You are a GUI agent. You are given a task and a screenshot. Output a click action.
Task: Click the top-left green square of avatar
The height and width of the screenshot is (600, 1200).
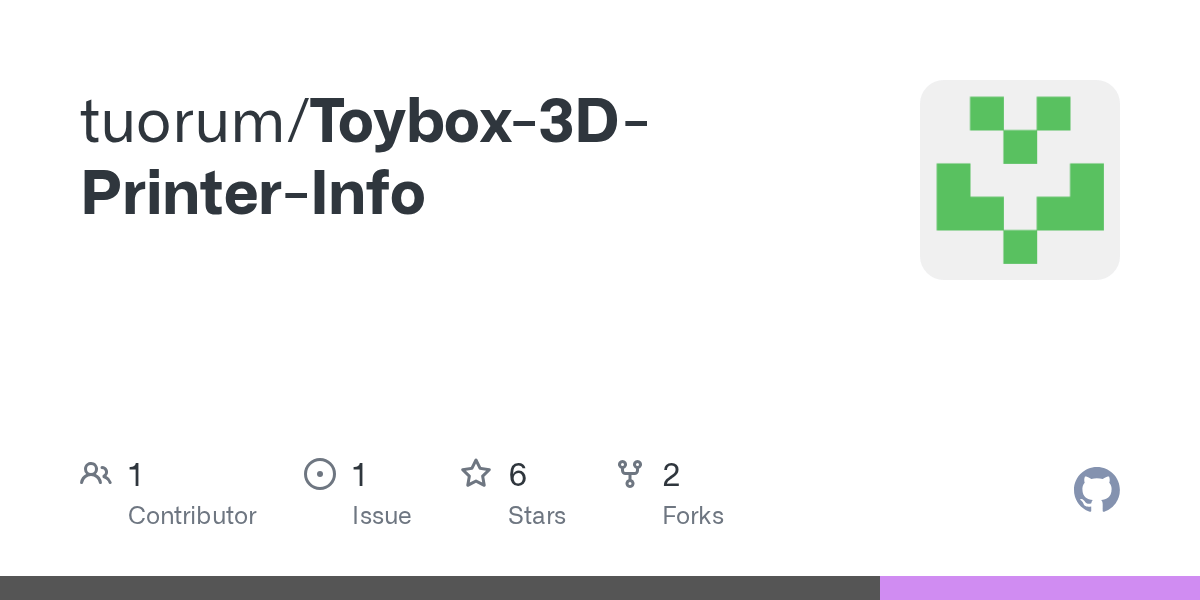click(986, 113)
